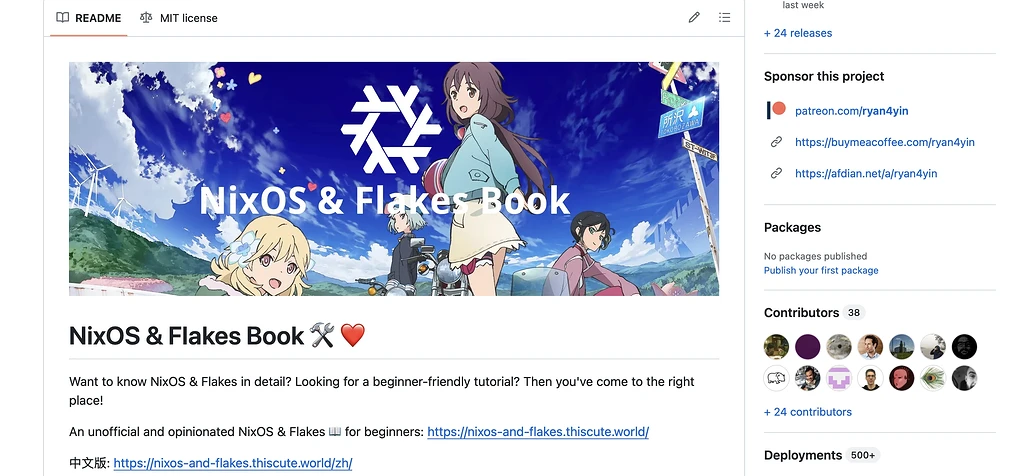
Task: Expand the + 24 contributors list
Action: (x=808, y=412)
